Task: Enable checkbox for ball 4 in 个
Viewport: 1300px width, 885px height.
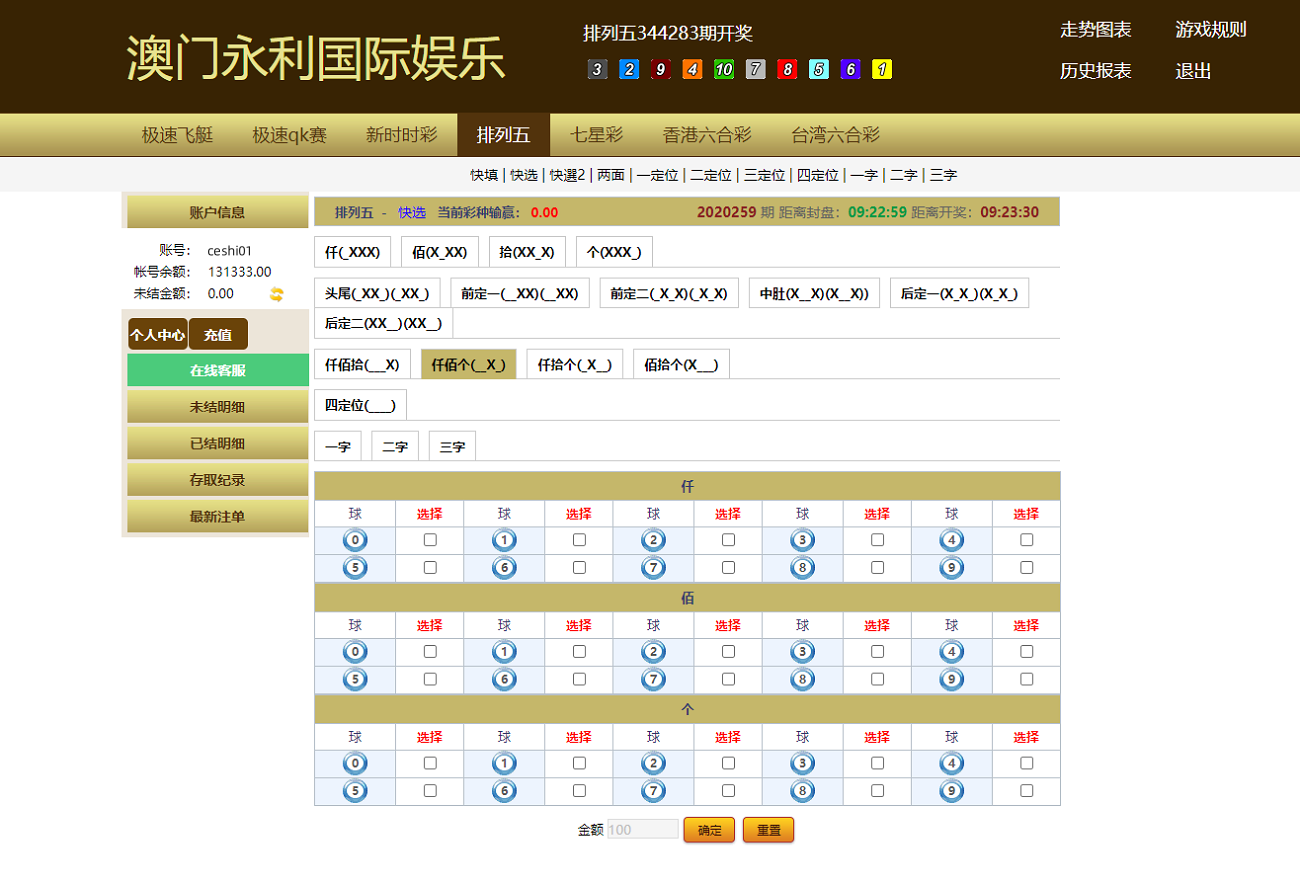Action: click(x=1026, y=763)
